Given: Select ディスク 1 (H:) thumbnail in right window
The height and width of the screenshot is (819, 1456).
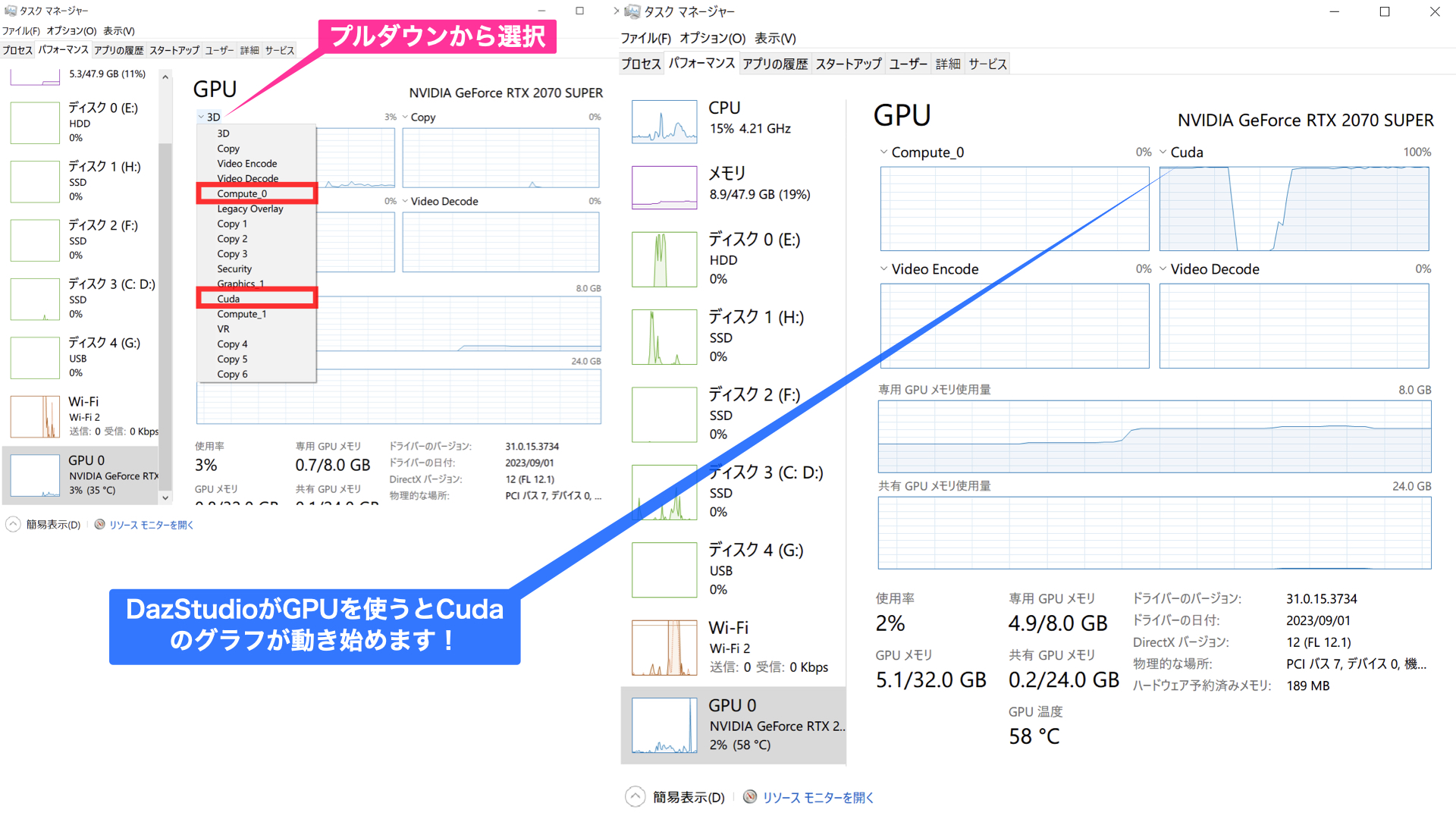Looking at the screenshot, I should point(664,337).
